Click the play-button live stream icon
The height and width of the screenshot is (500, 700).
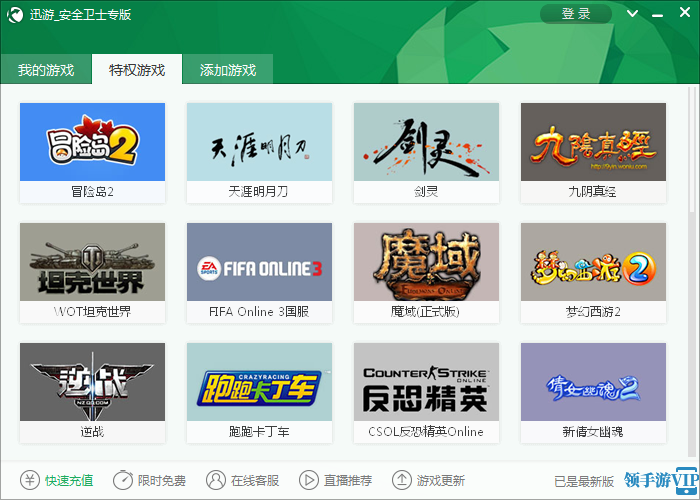[x=309, y=480]
